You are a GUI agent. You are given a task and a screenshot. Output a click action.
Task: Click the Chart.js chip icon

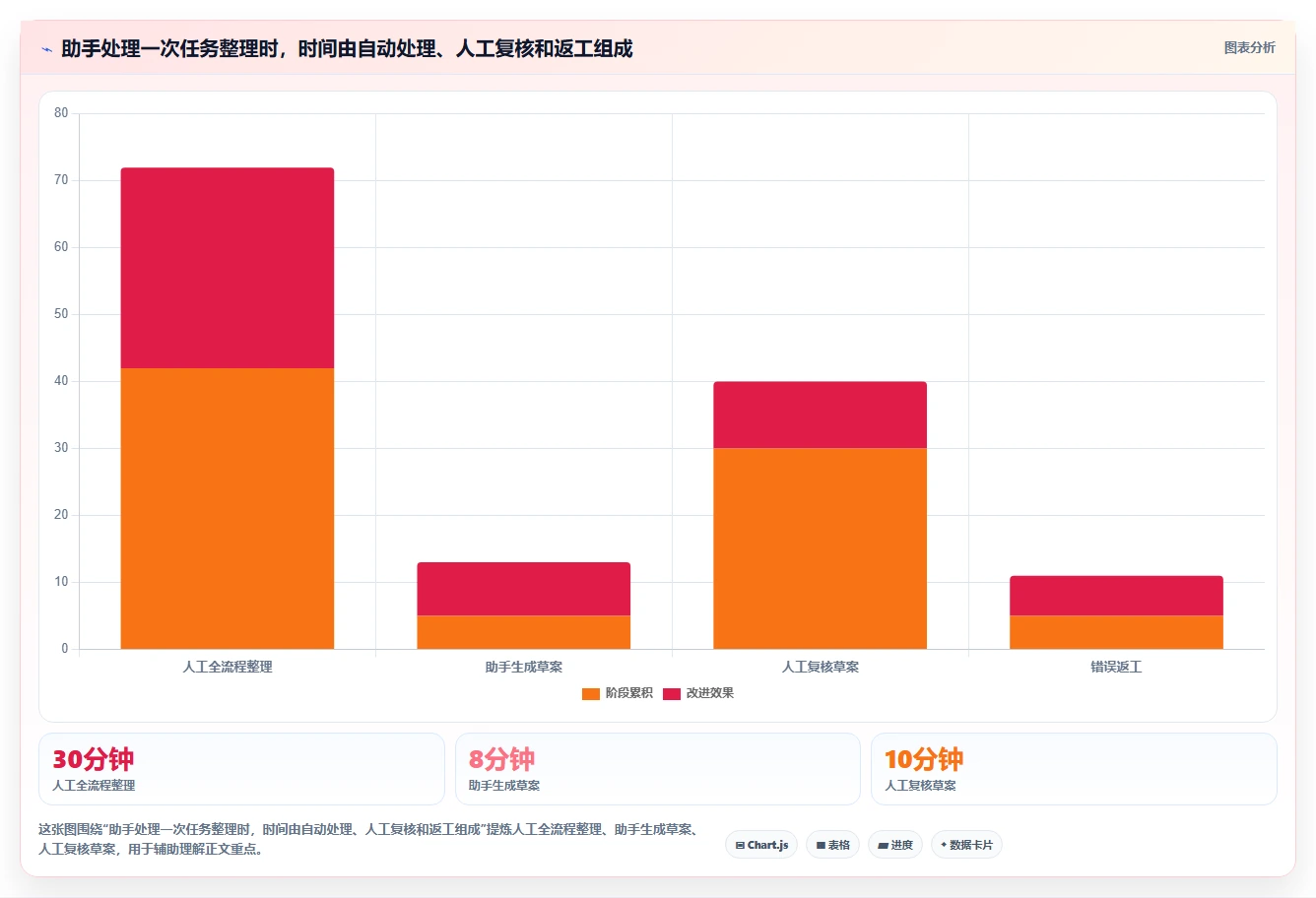(x=740, y=845)
